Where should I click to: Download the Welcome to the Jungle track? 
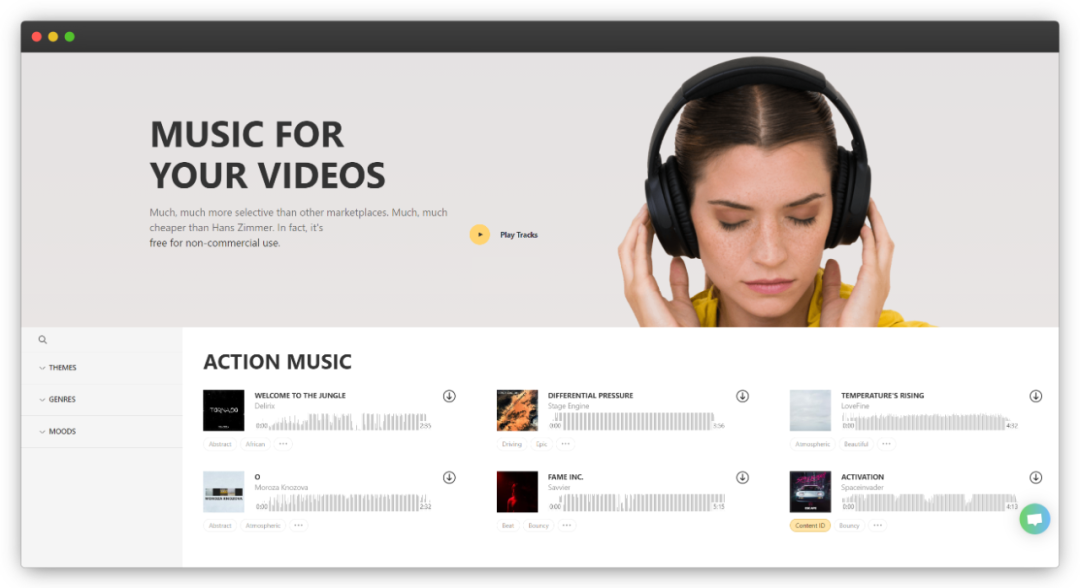pos(449,396)
